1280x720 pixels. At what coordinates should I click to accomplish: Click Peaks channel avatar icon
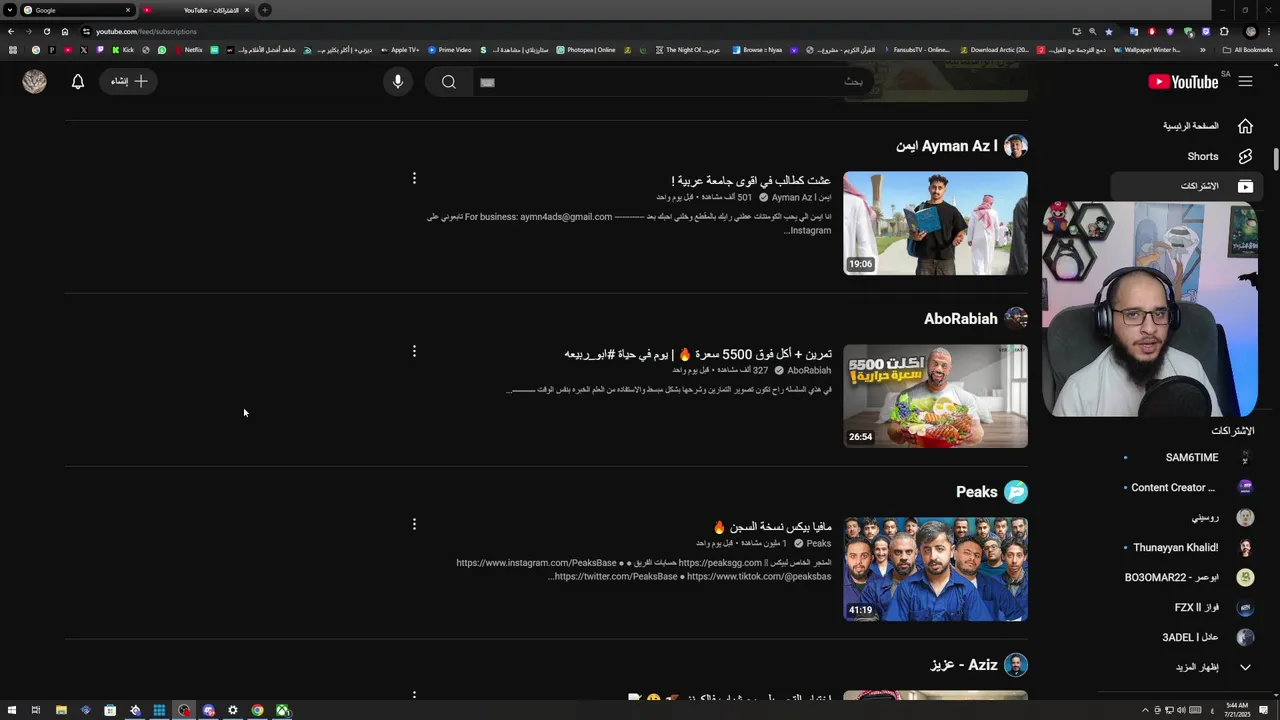pyautogui.click(x=1016, y=492)
